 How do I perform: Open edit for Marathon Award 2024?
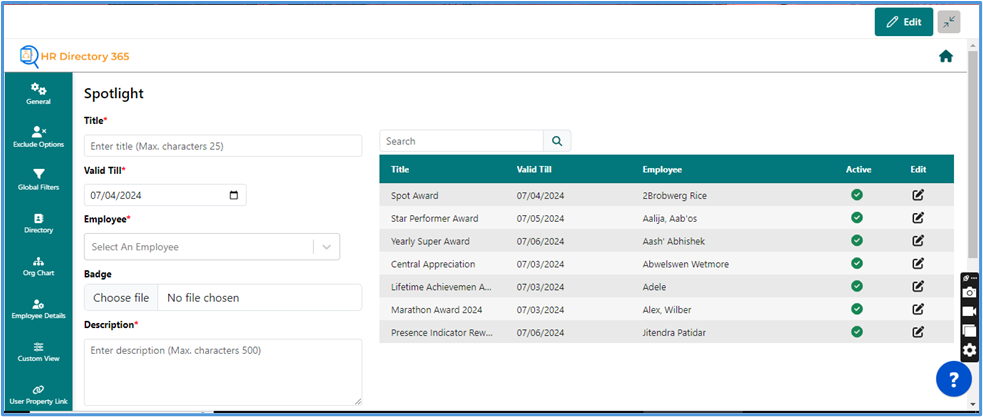click(x=918, y=309)
